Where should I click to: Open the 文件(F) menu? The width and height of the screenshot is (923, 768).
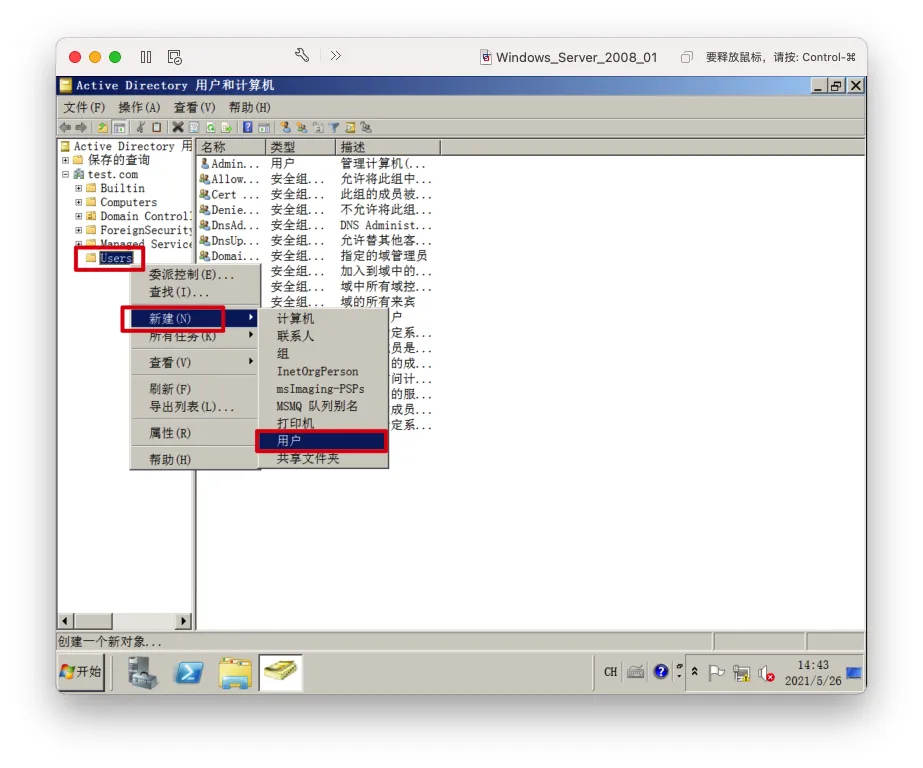pos(84,108)
